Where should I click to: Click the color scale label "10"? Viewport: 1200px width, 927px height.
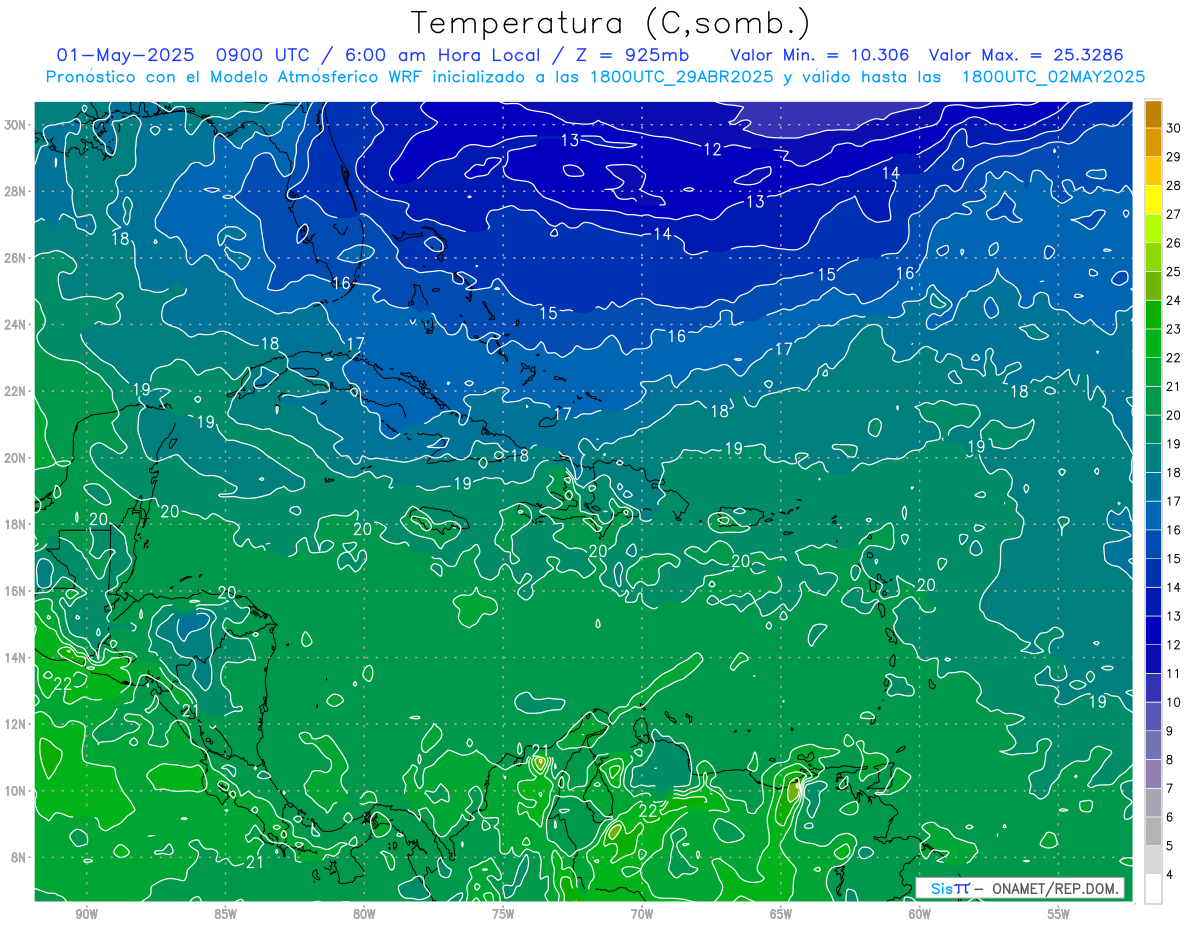[x=1173, y=703]
